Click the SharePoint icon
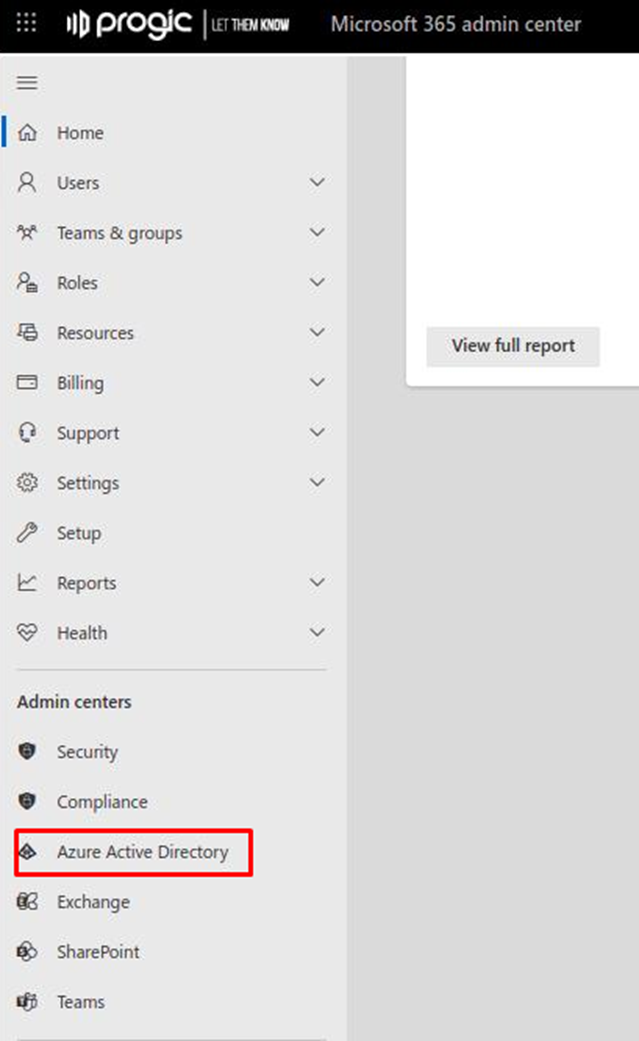This screenshot has height=1041, width=639. tap(27, 951)
